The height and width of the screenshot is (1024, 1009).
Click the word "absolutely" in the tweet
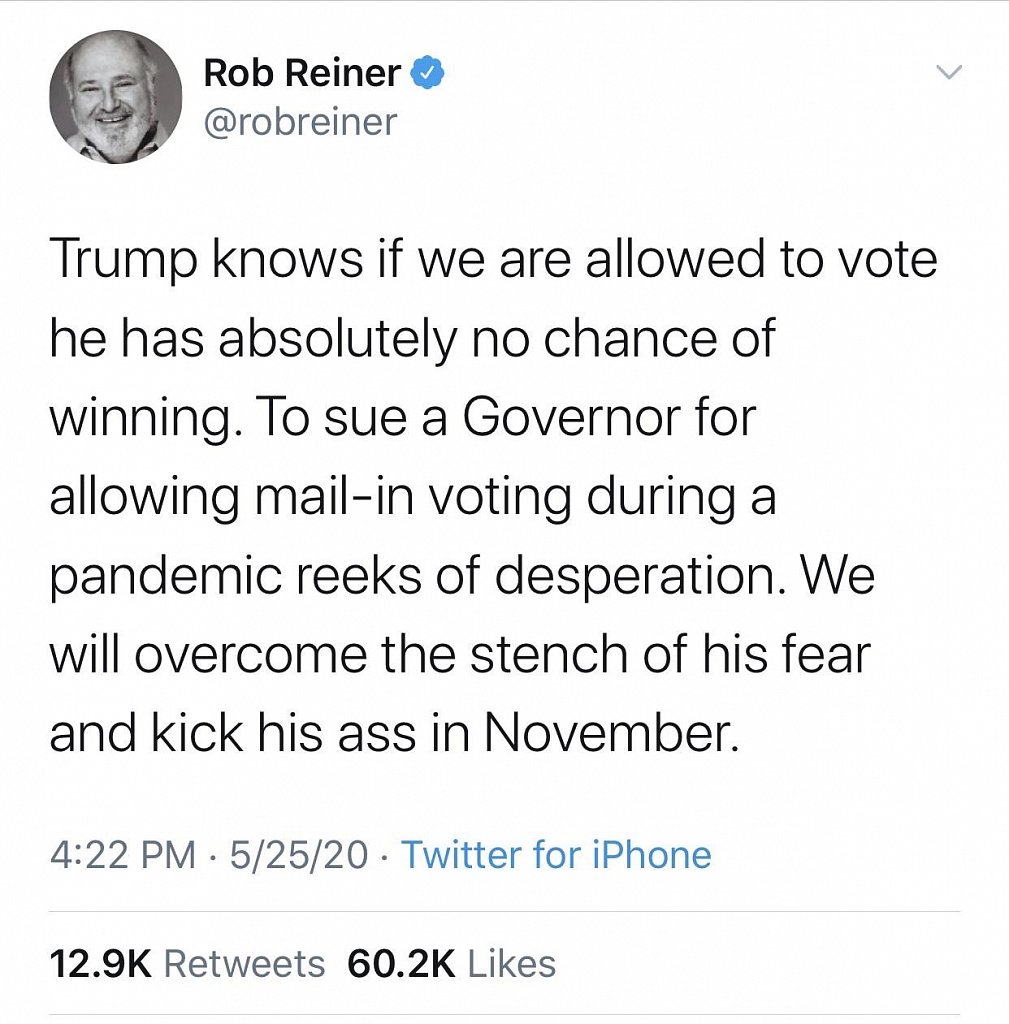coord(335,341)
